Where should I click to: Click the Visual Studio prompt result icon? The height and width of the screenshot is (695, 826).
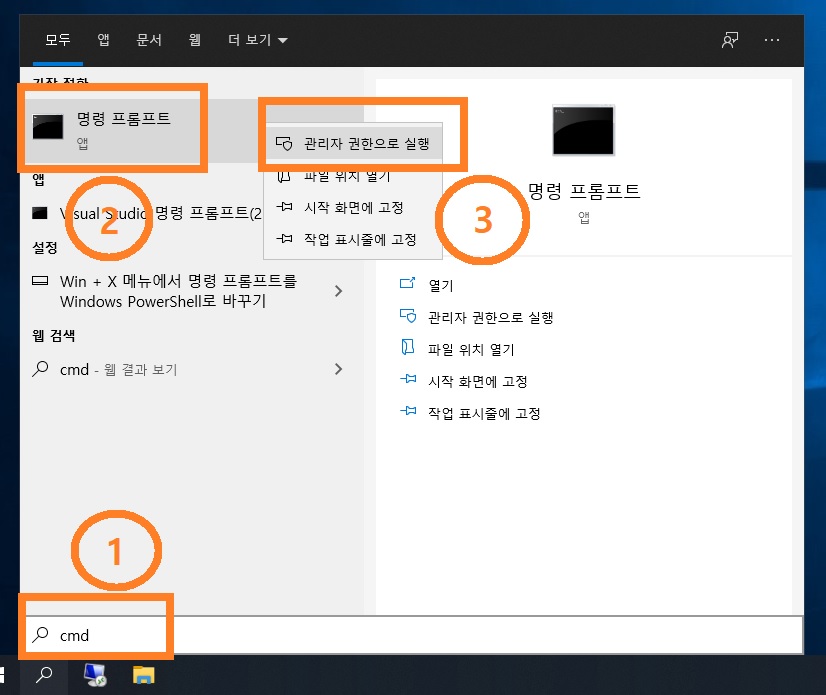pyautogui.click(x=40, y=213)
